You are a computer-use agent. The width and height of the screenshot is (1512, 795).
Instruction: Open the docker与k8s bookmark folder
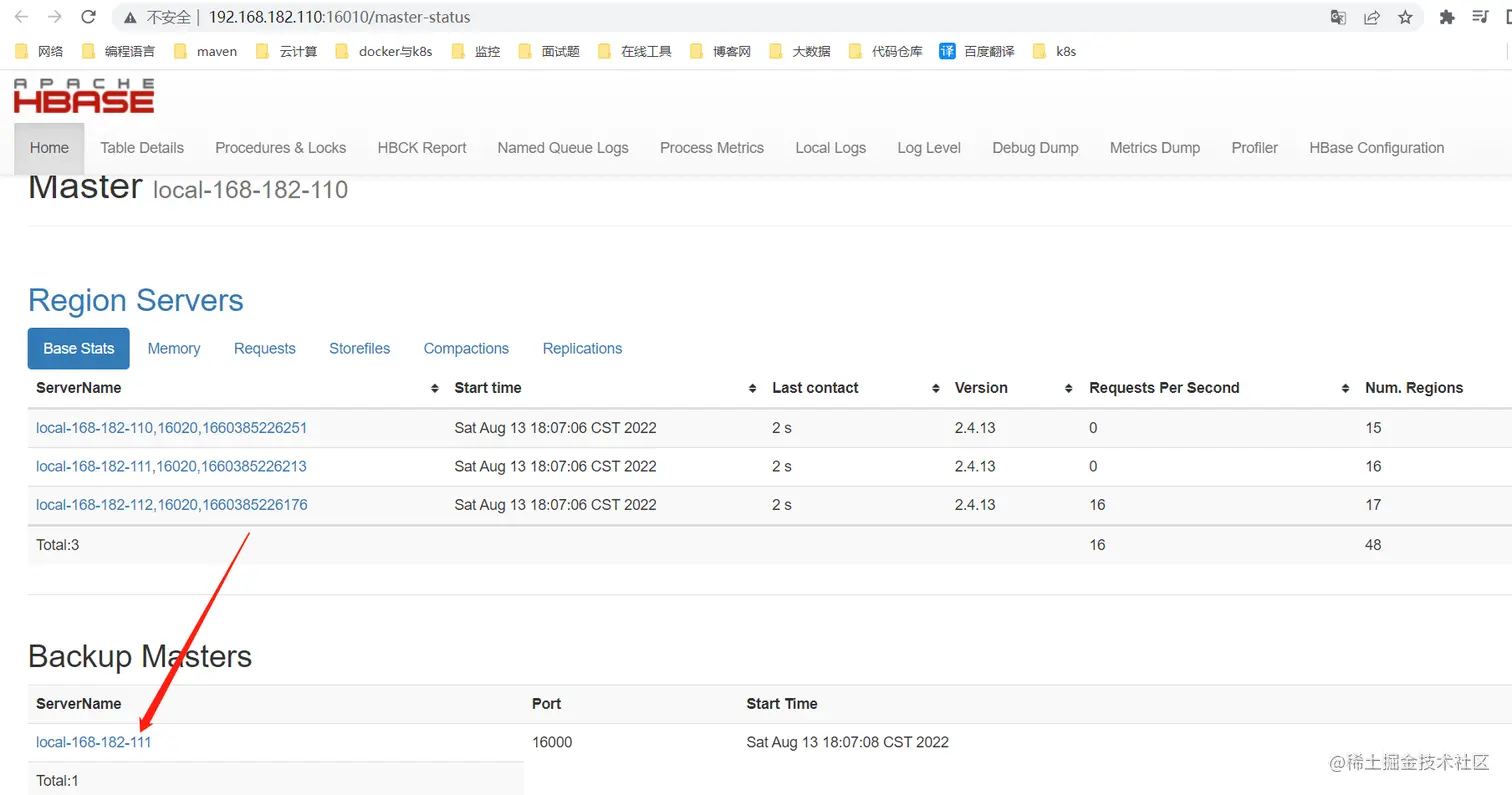coord(384,51)
